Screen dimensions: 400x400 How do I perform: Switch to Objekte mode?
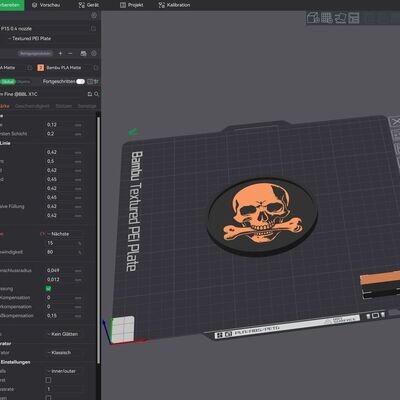tap(24, 82)
